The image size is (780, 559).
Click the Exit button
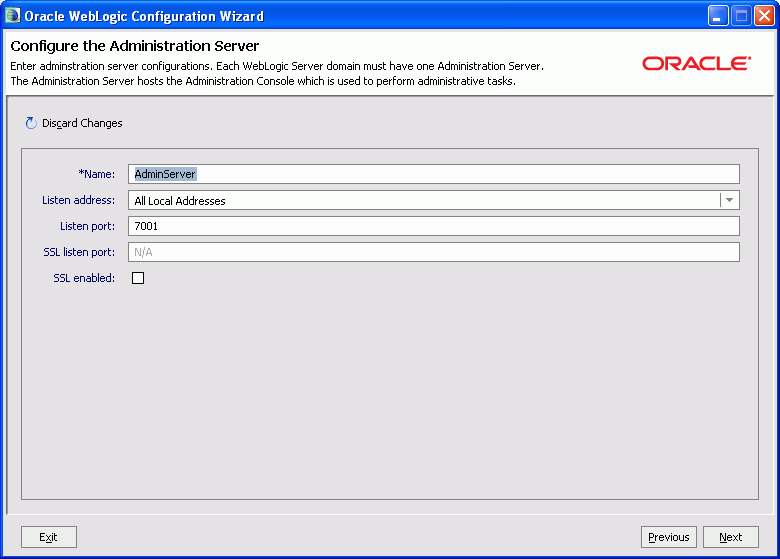pos(49,537)
